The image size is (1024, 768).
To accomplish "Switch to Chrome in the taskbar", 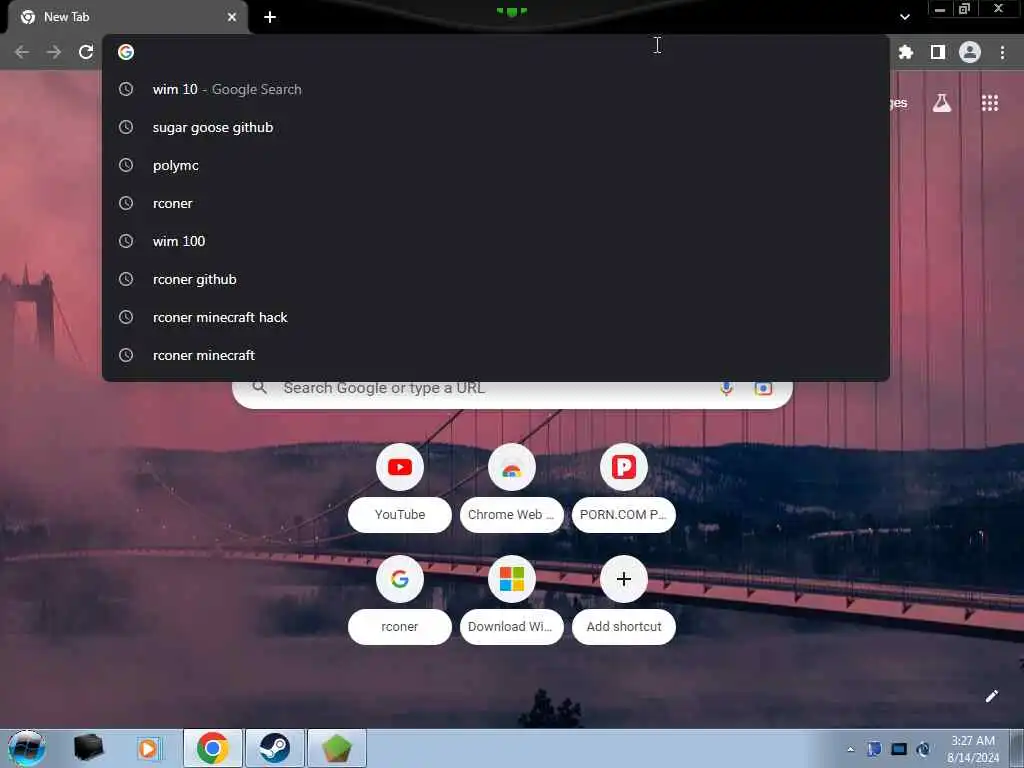I will [212, 748].
